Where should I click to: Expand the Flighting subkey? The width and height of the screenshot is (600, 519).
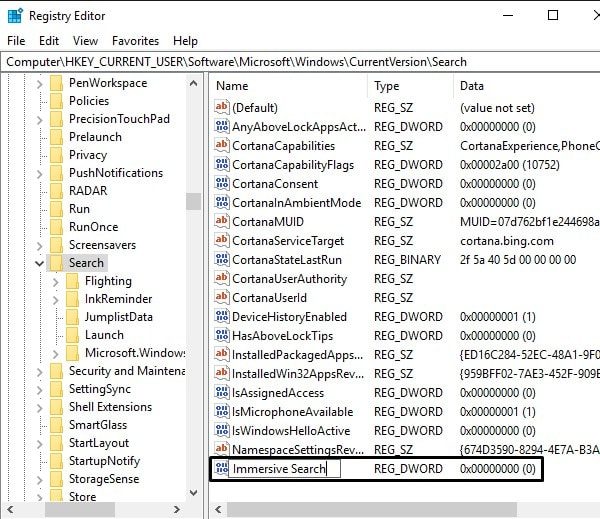55,281
